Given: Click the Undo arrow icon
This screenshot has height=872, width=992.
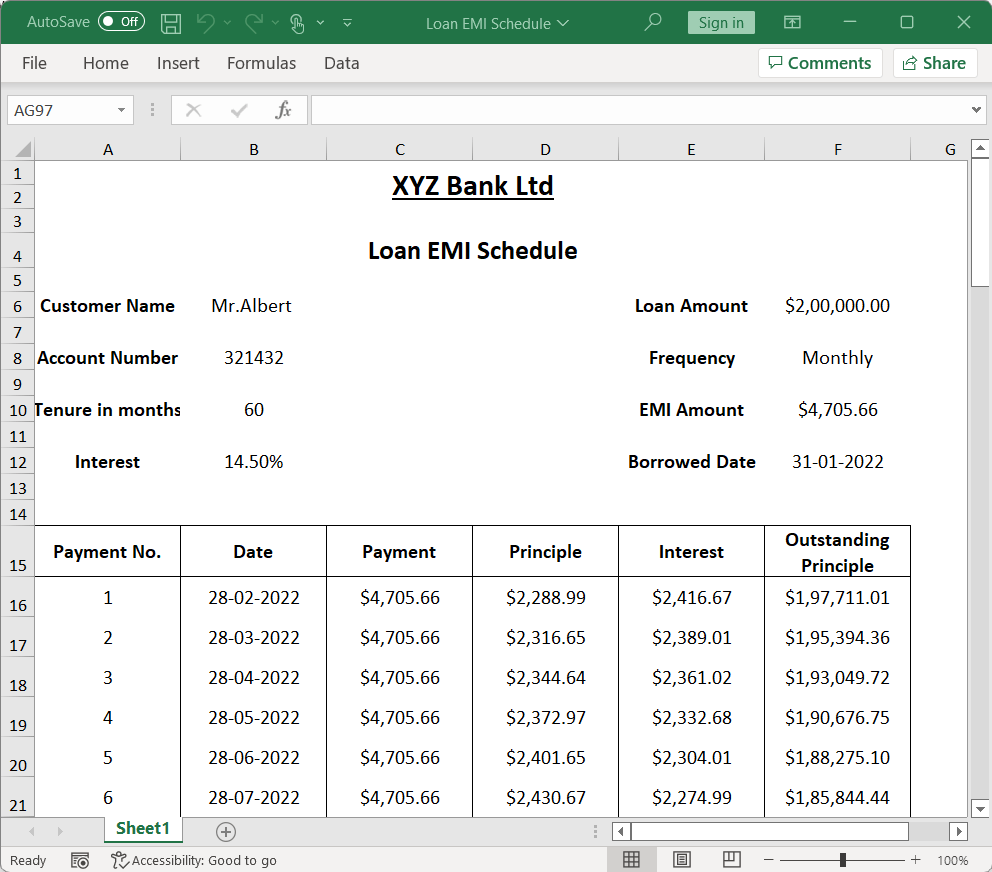Looking at the screenshot, I should tap(205, 22).
